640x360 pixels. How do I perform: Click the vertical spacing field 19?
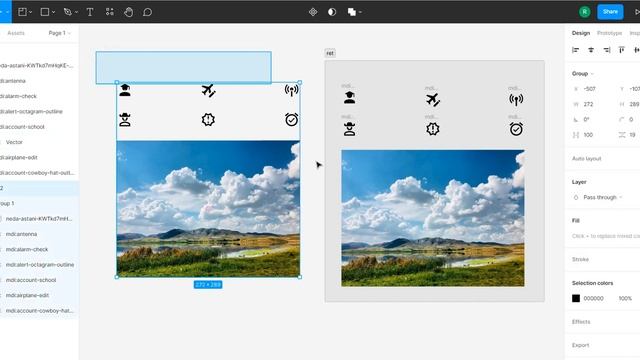point(632,135)
